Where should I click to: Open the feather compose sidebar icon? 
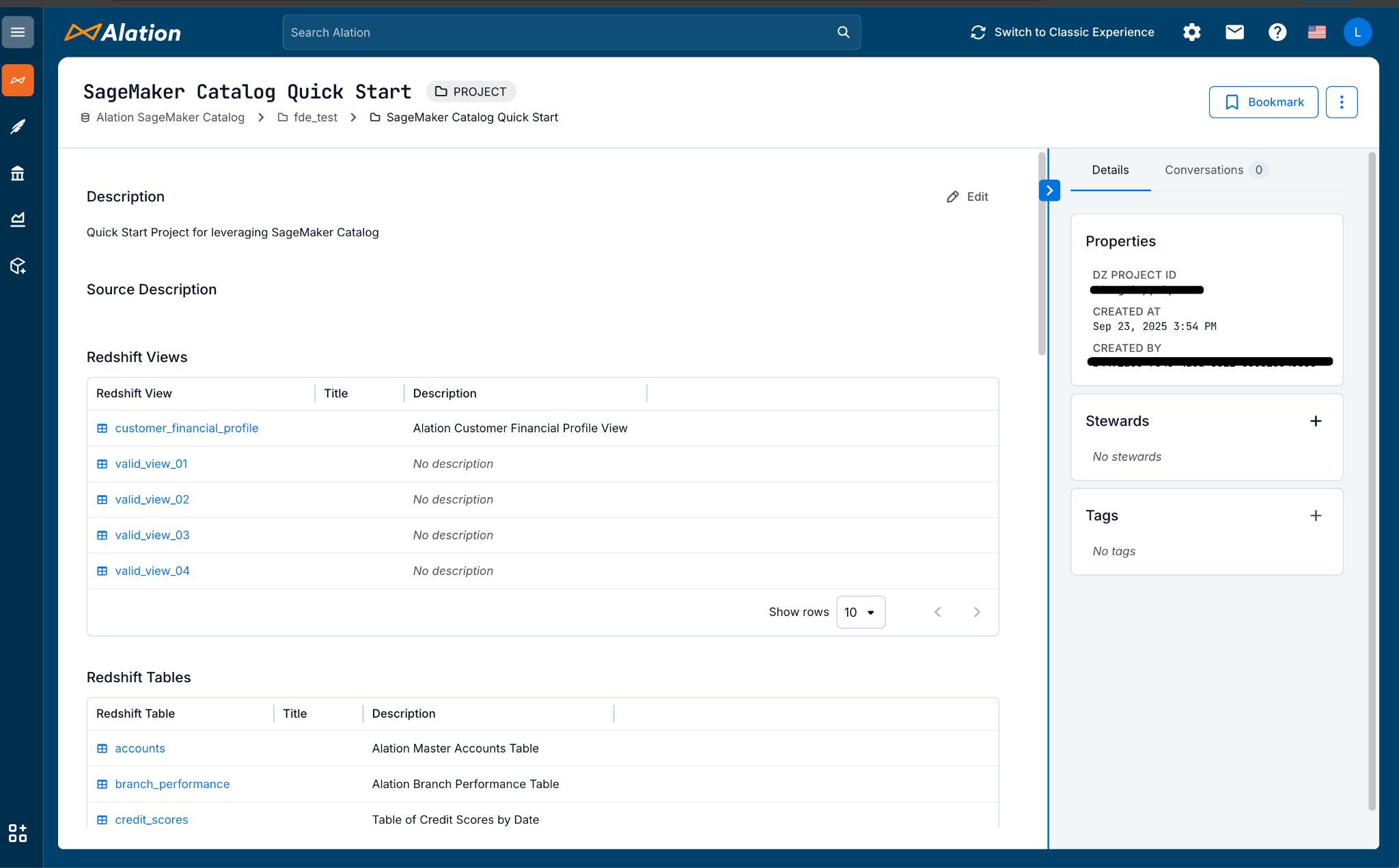pyautogui.click(x=18, y=127)
